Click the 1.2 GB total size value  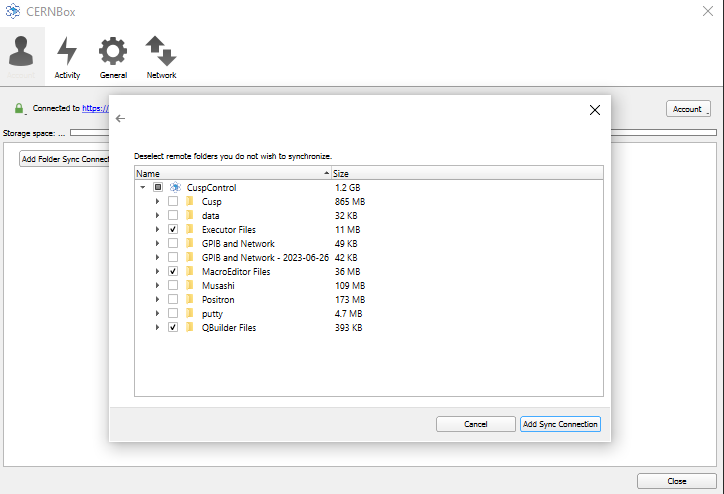[x=347, y=187]
